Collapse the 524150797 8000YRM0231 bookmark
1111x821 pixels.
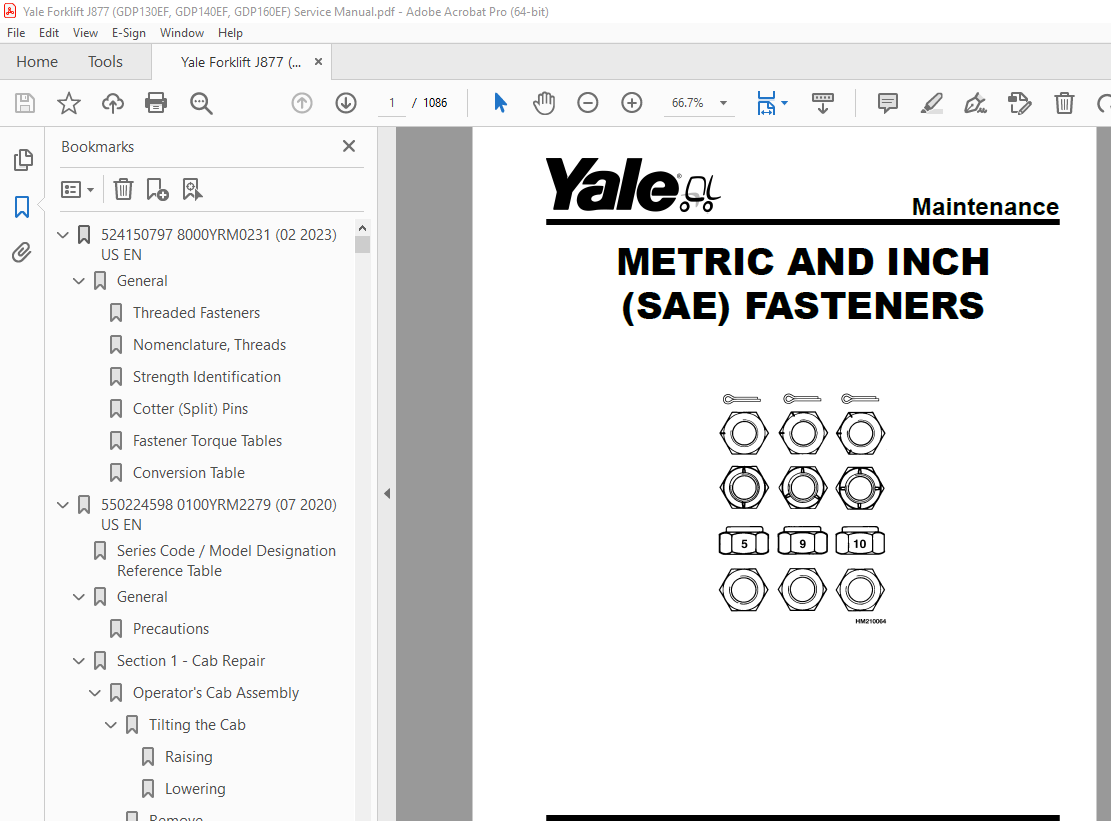(x=63, y=234)
